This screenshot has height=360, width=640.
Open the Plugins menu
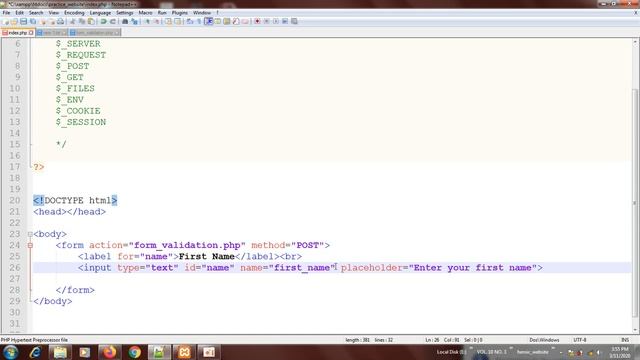pyautogui.click(x=180, y=13)
